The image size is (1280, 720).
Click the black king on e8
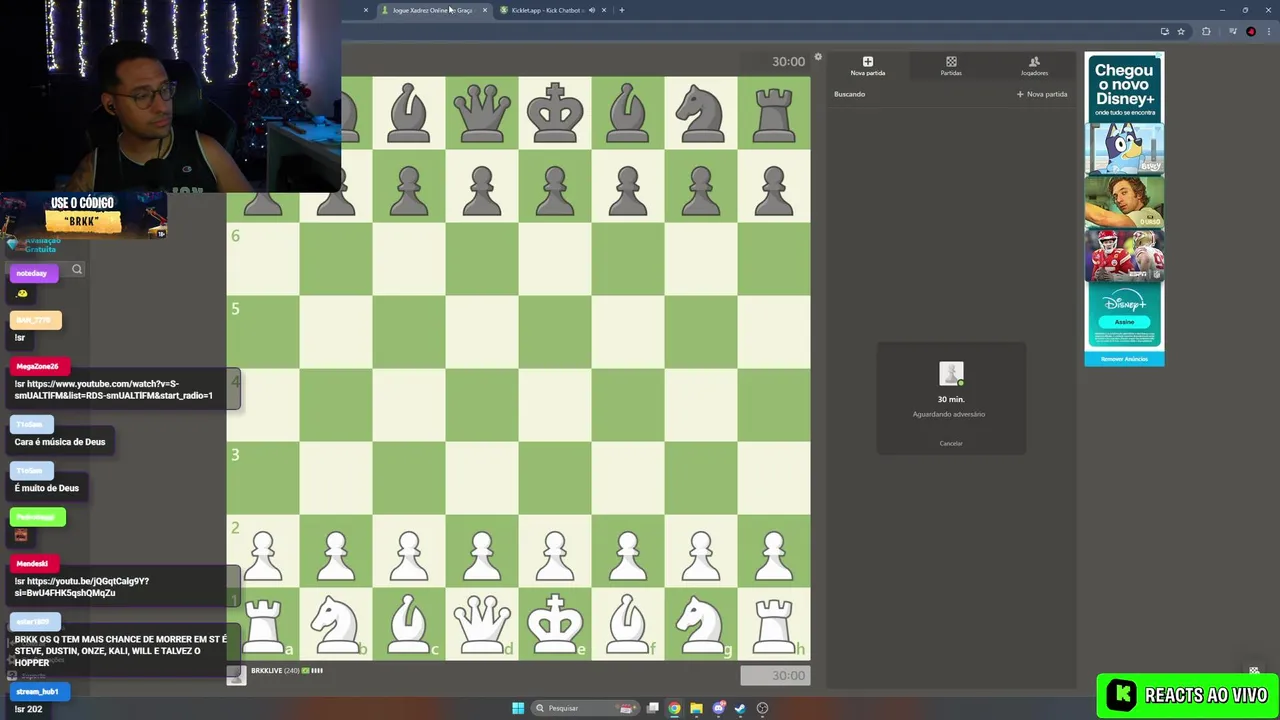[x=555, y=113]
